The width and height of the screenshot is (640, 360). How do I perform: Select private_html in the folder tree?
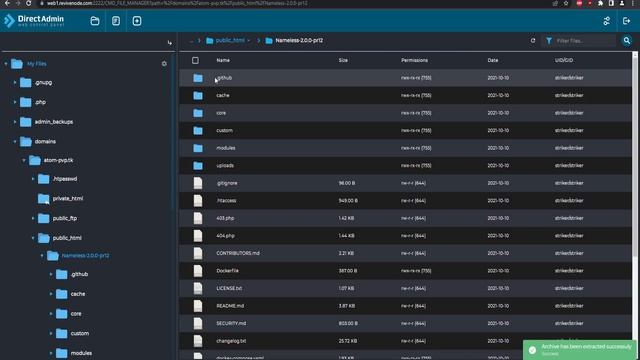pos(68,199)
